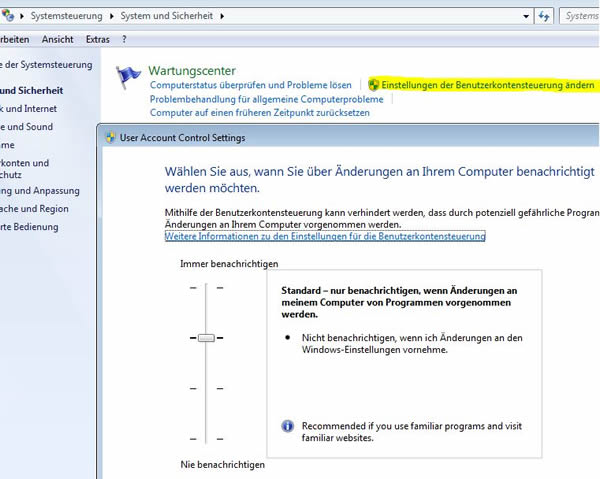
Task: Click the Mithilfe der Benutzerkontensteuerung paragraph
Action: (x=382, y=218)
